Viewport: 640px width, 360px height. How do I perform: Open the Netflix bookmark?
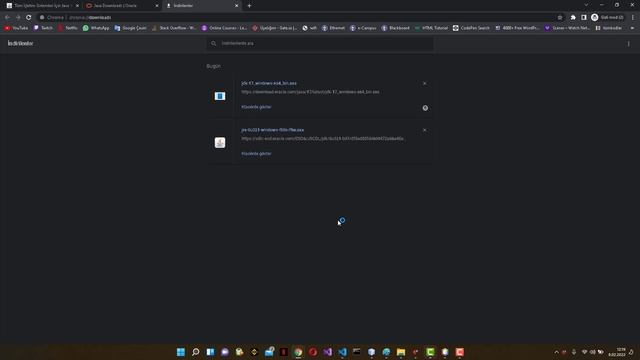68,28
